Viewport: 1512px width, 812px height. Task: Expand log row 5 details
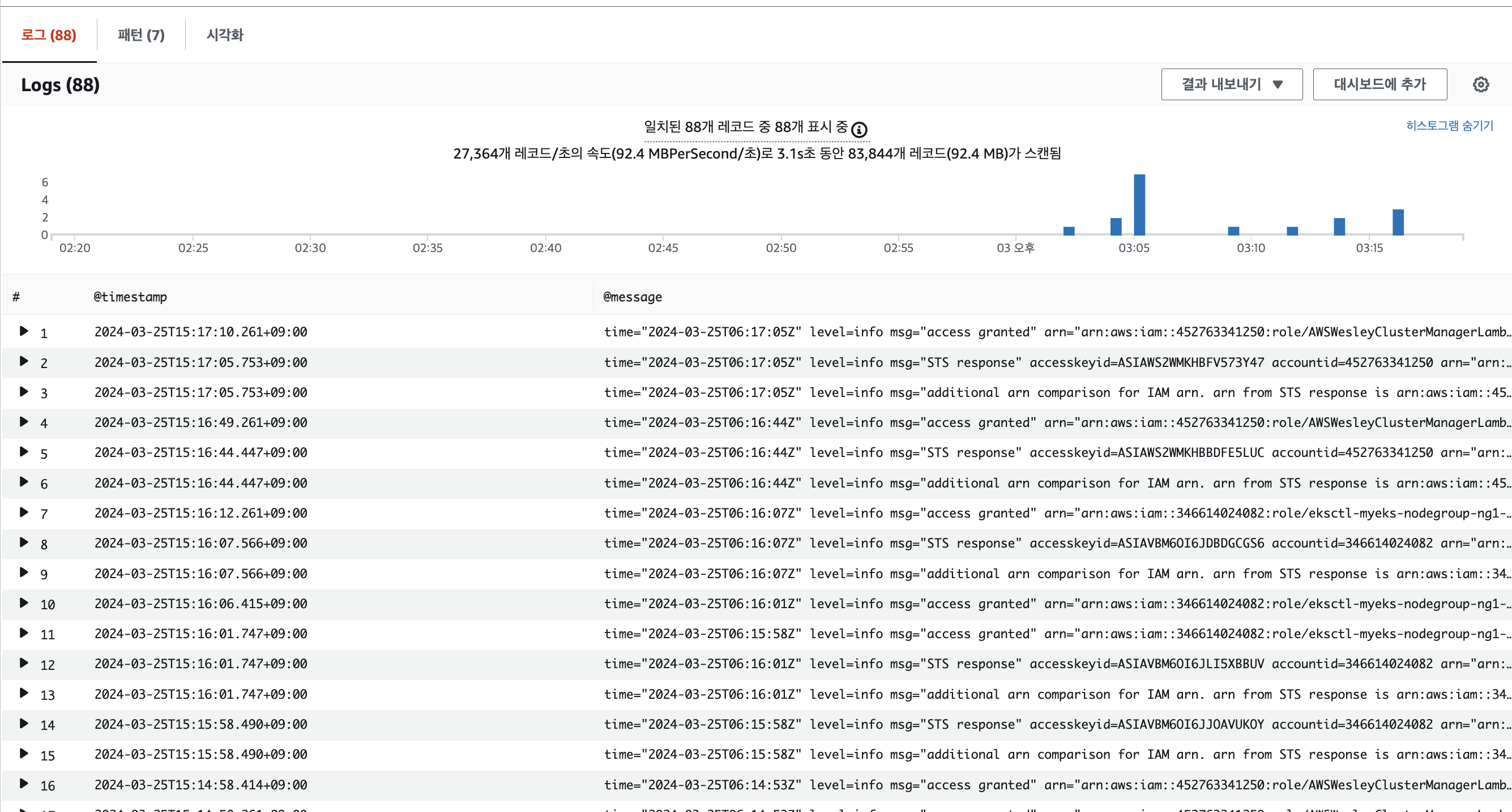23,452
